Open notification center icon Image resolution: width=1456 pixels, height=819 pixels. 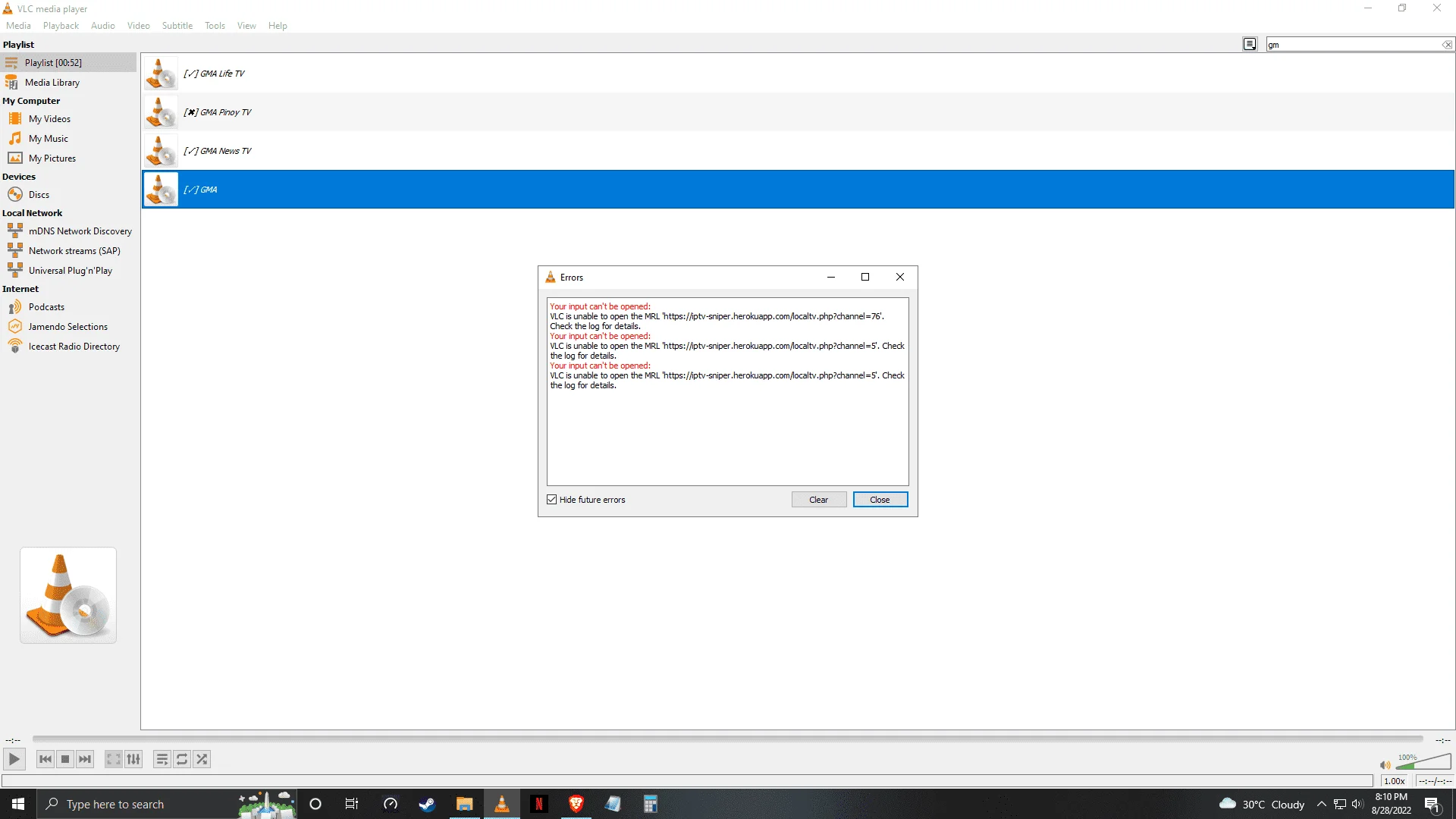[1432, 805]
